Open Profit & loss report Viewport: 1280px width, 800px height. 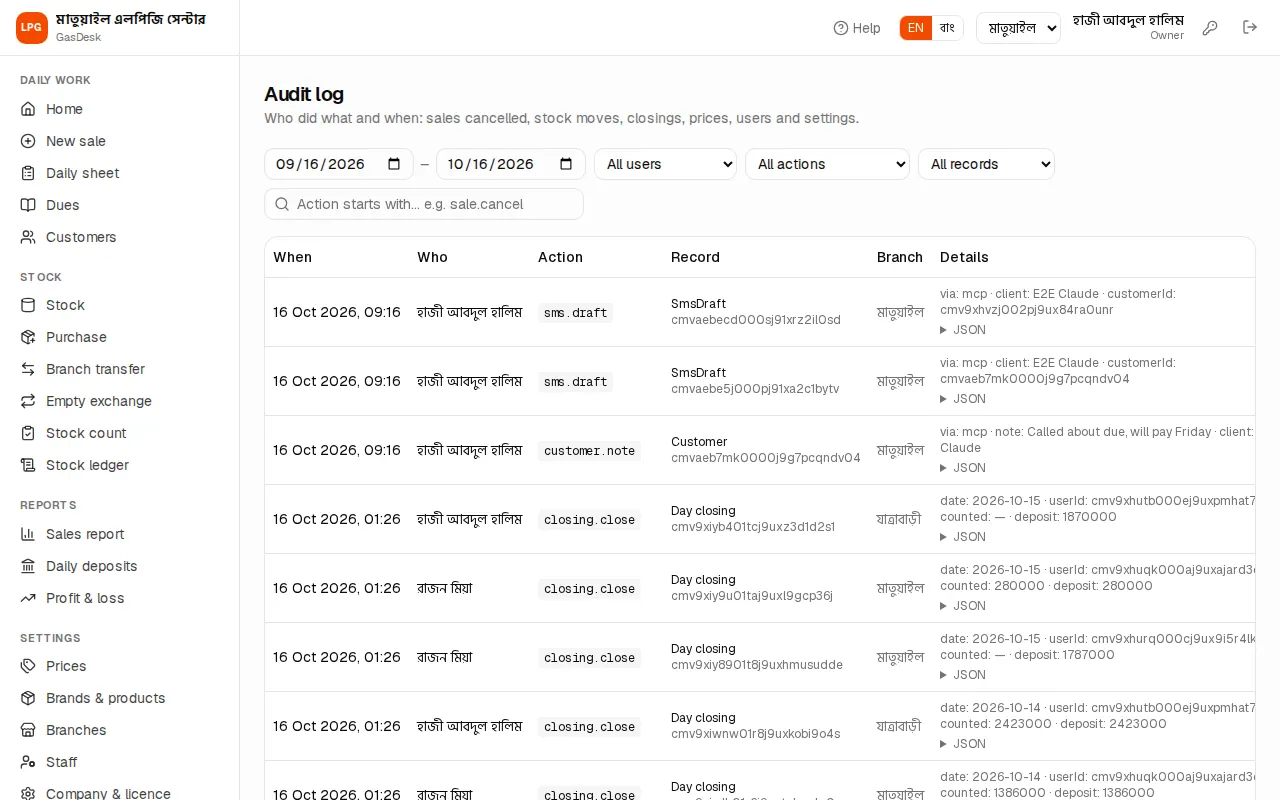tap(120, 598)
